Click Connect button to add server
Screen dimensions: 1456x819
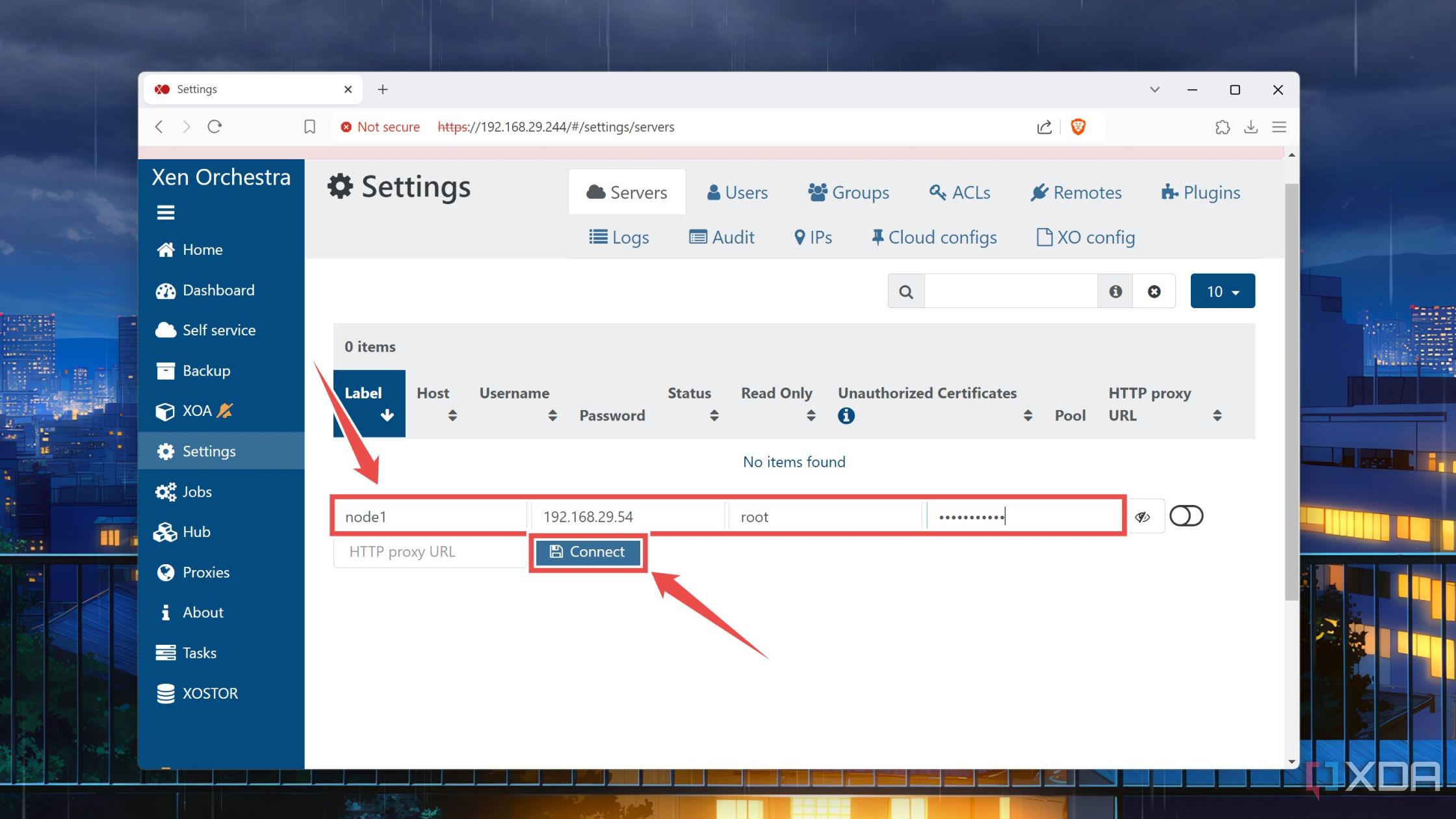click(587, 551)
